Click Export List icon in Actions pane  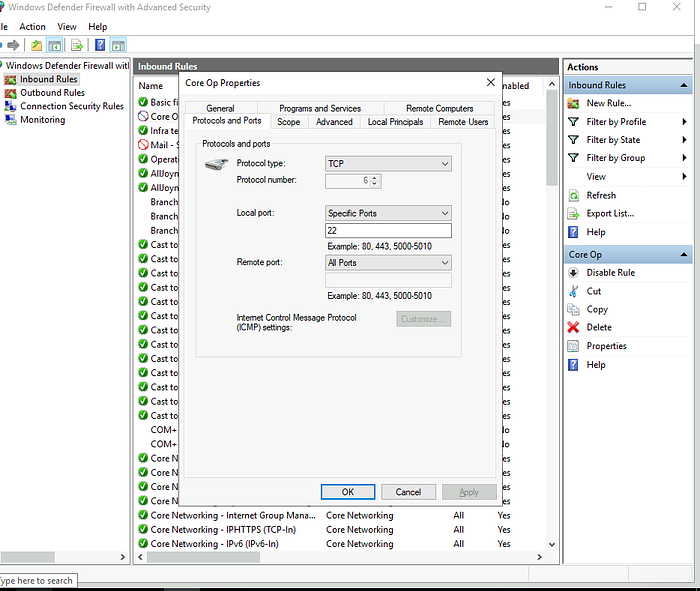[x=573, y=214]
